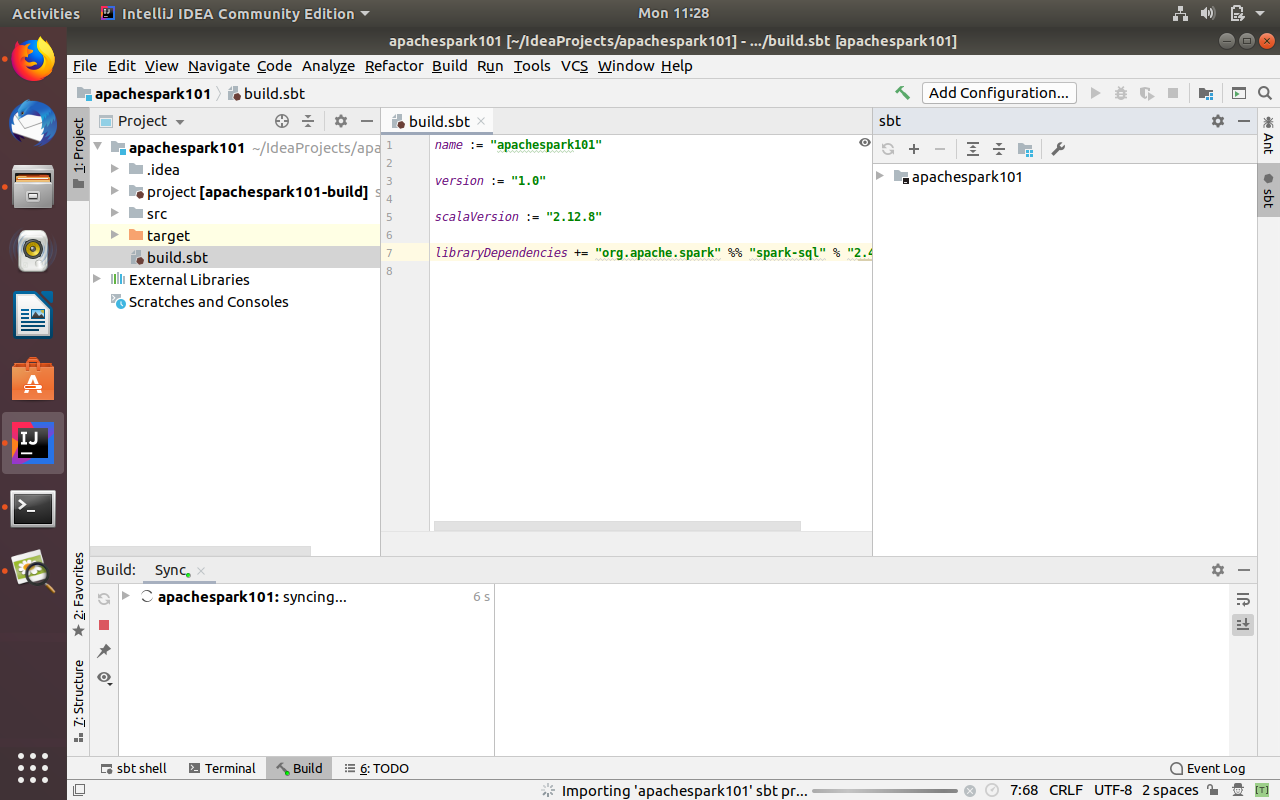
Task: Open the Refactor menu
Action: click(393, 66)
